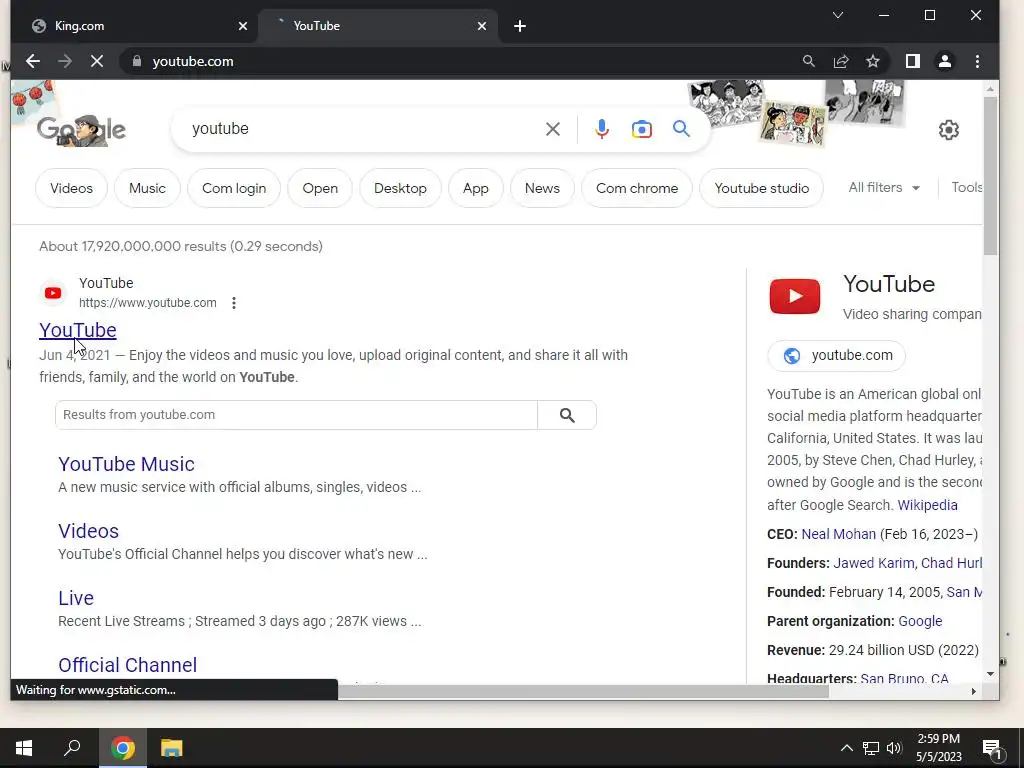Image resolution: width=1024 pixels, height=768 pixels.
Task: Close the YouTube tab
Action: coord(481,26)
